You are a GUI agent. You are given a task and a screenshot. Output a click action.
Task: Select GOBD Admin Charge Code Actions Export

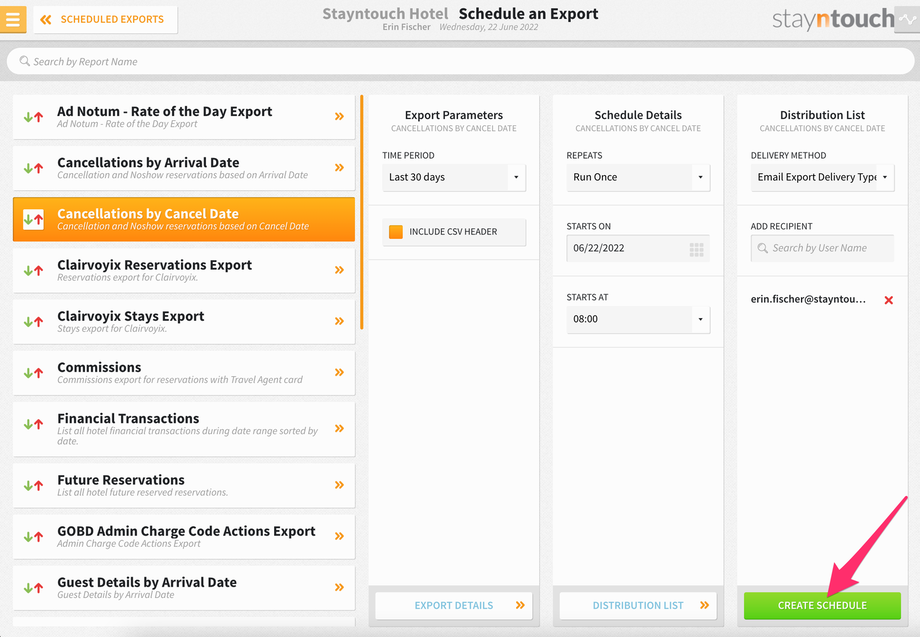tap(184, 536)
